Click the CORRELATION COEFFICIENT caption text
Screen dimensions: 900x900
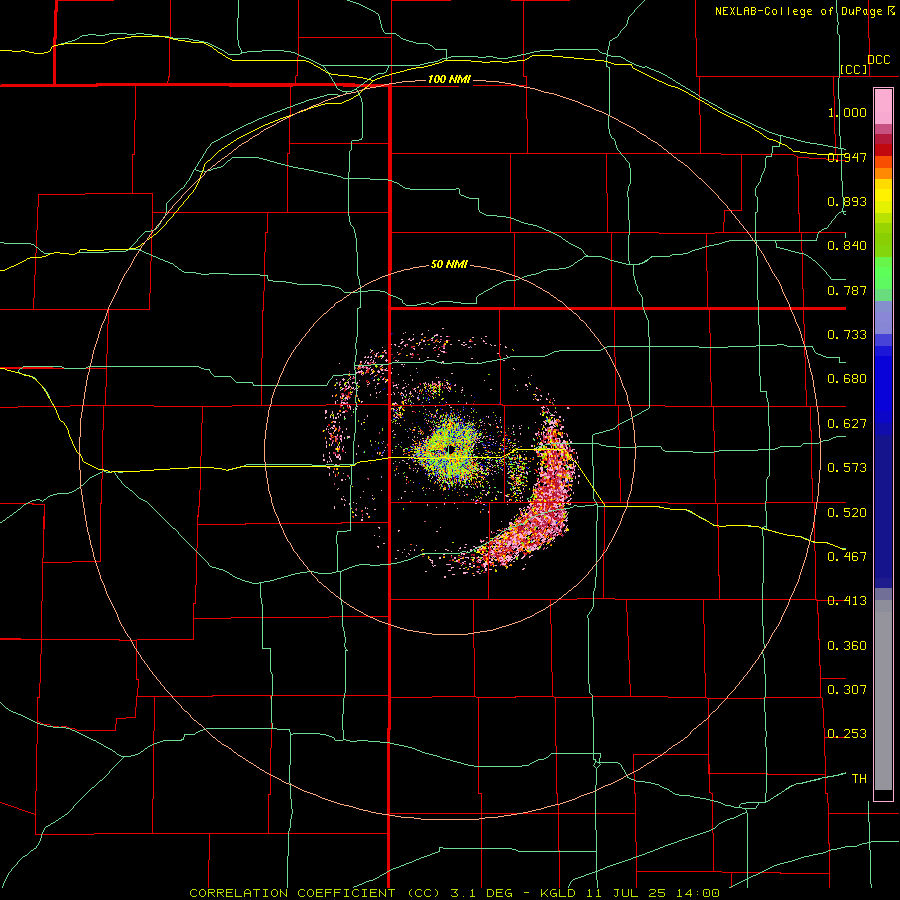pyautogui.click(x=292, y=893)
